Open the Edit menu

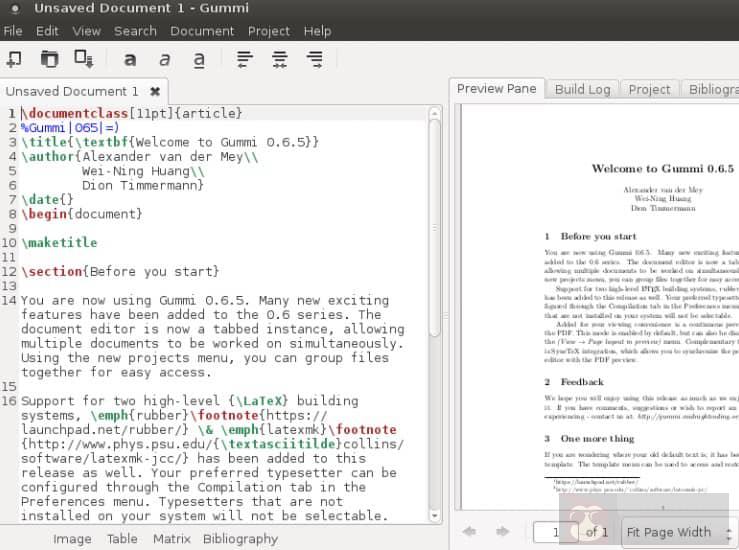pos(47,31)
